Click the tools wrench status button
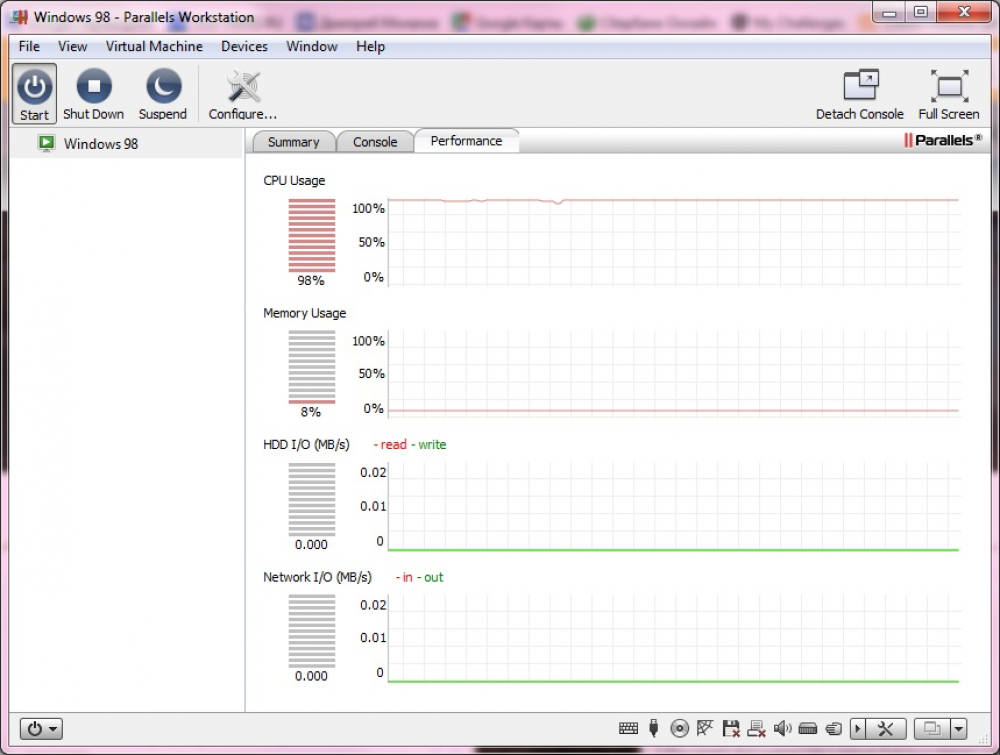Image resolution: width=1000 pixels, height=755 pixels. click(x=886, y=728)
